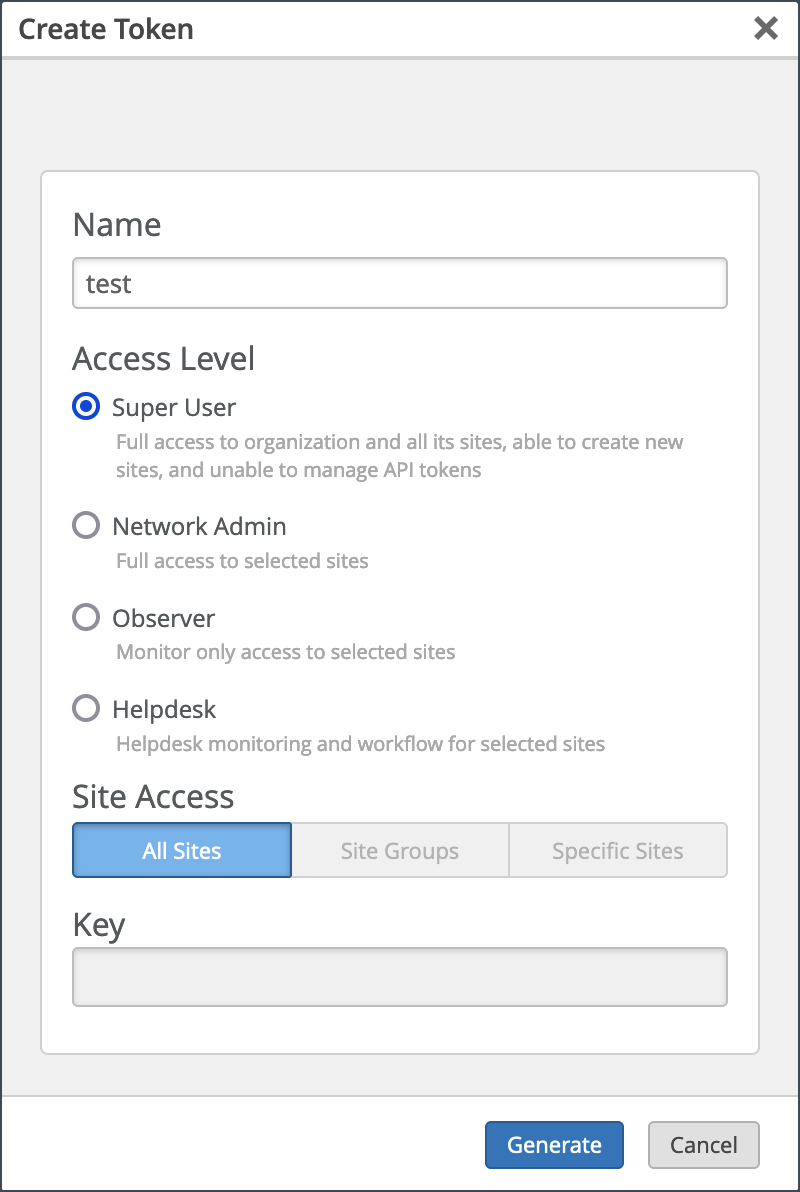
Task: Choose the Network Admin radio button
Action: [x=87, y=526]
